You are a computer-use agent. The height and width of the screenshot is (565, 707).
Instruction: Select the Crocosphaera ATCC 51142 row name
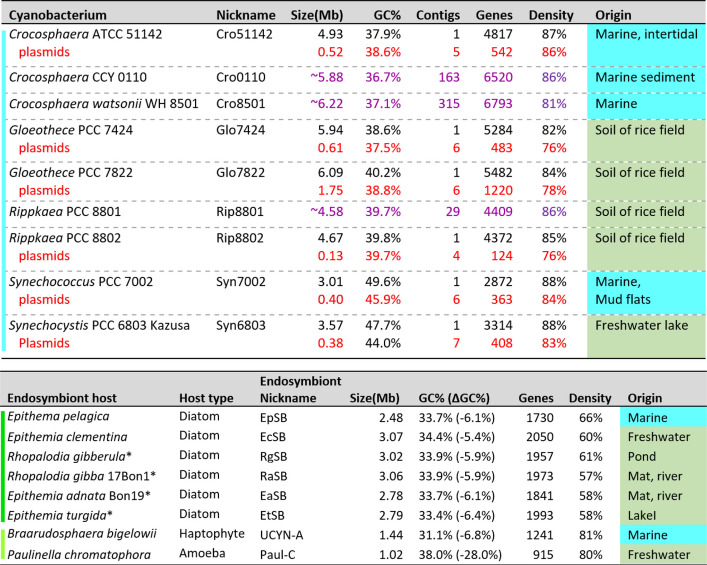coord(86,34)
